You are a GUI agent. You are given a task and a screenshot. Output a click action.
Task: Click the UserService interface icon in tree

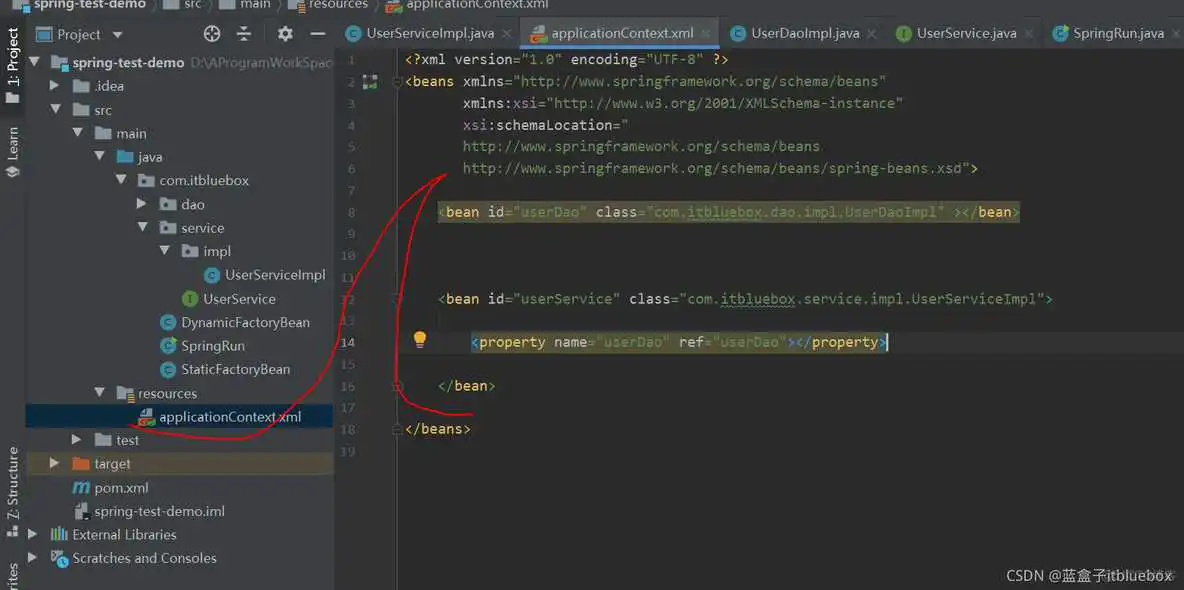click(x=190, y=298)
